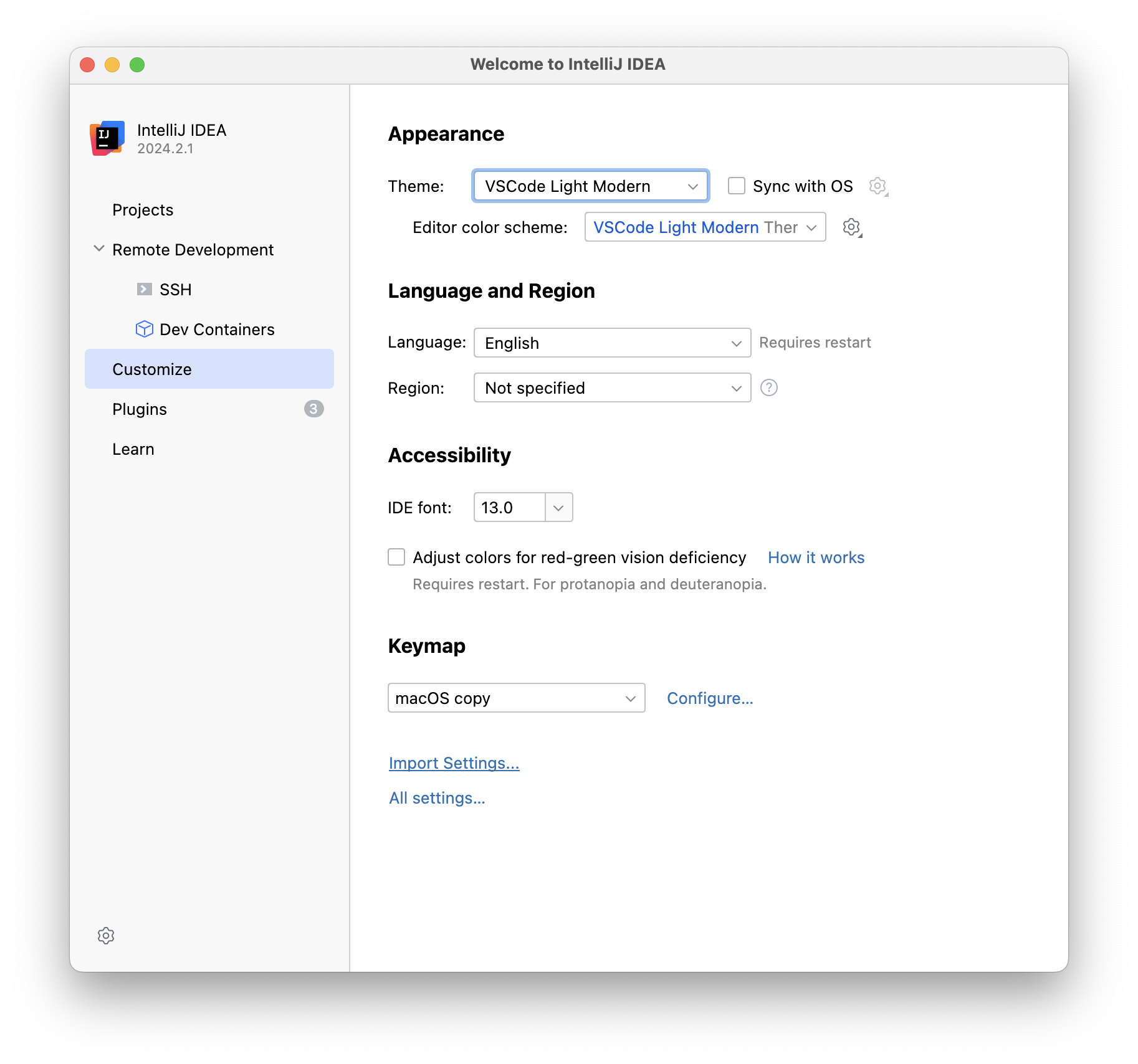
Task: Click the IntelliJ IDEA logo icon
Action: click(107, 138)
